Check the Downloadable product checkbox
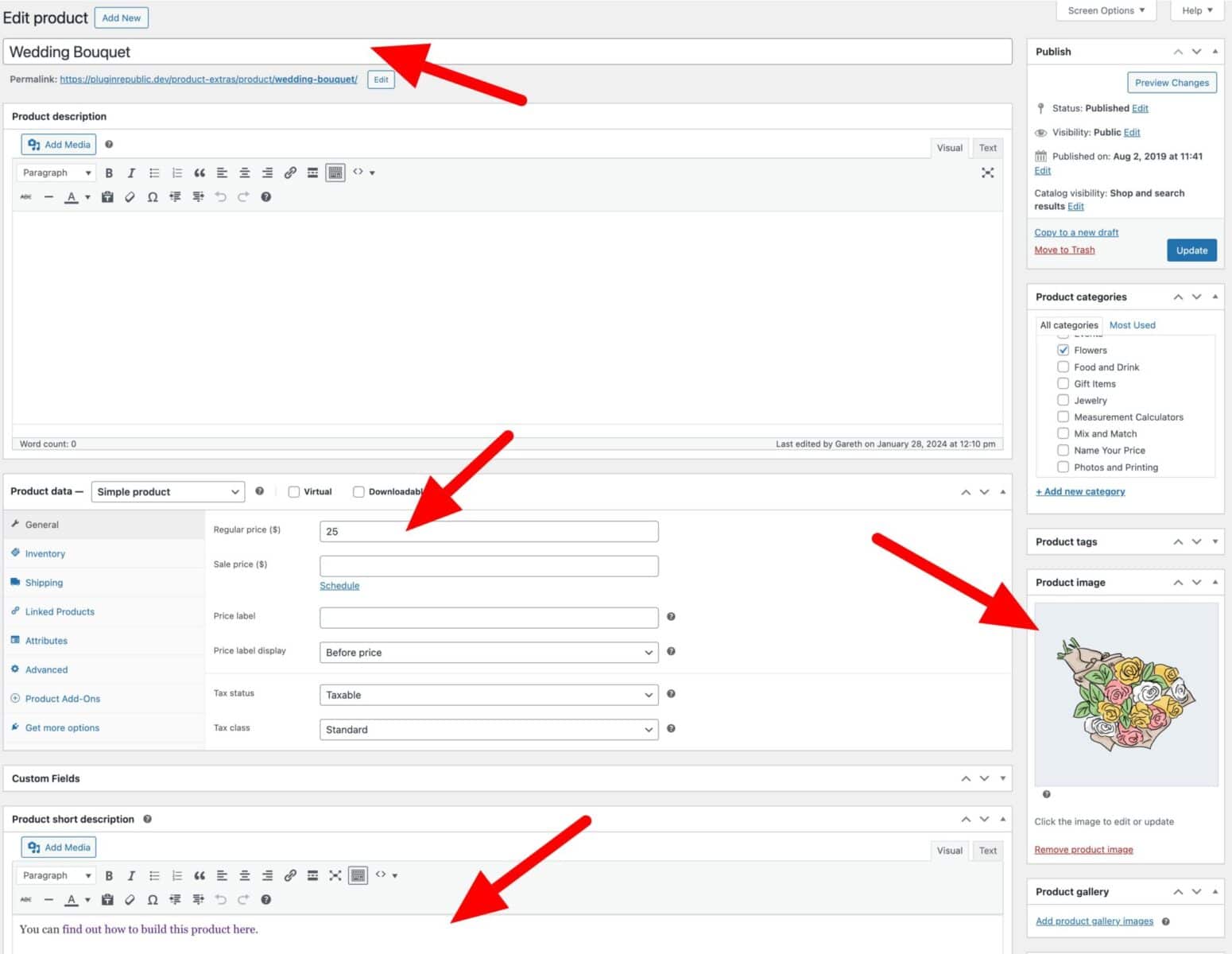The height and width of the screenshot is (954, 1232). (x=358, y=492)
